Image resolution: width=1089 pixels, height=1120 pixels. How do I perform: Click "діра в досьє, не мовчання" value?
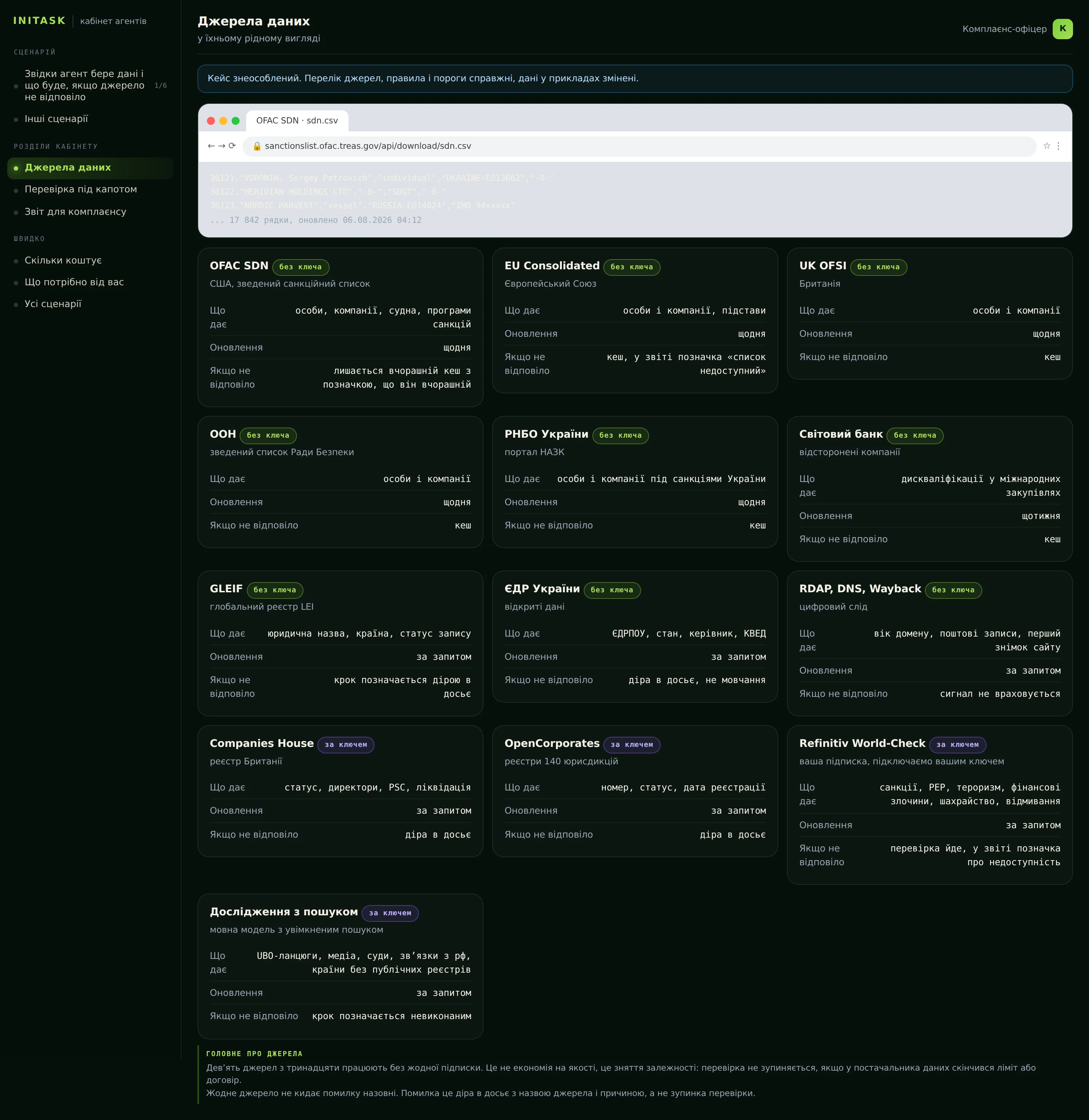pyautogui.click(x=697, y=680)
